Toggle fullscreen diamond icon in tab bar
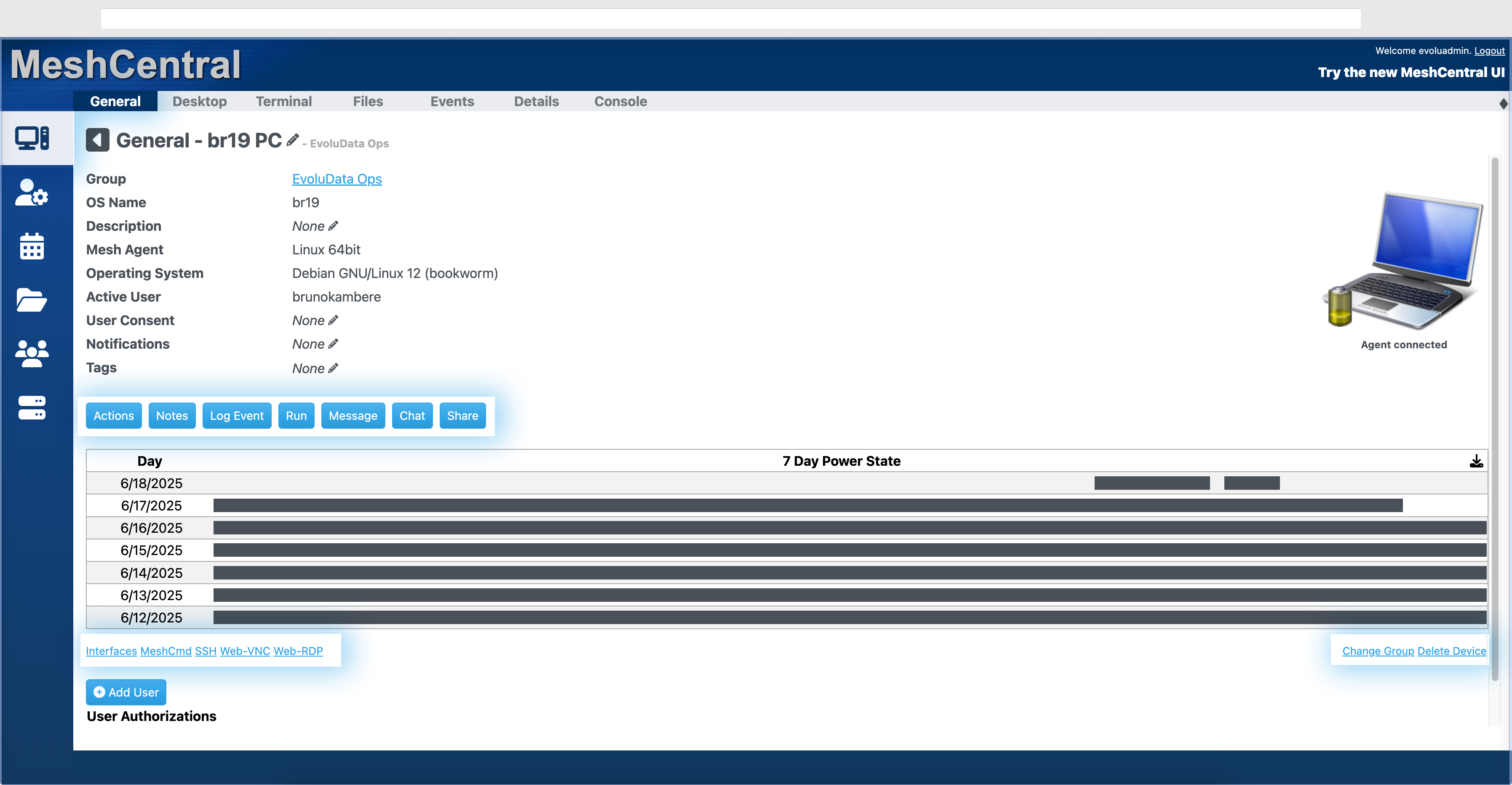Image resolution: width=1512 pixels, height=785 pixels. click(1503, 103)
